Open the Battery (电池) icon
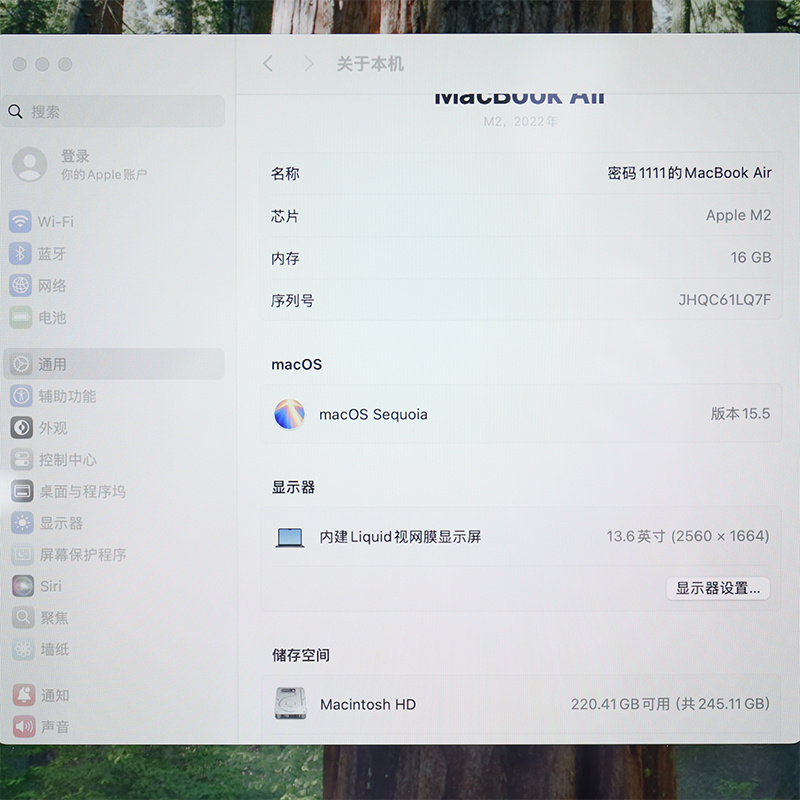Screen dimensions: 800x800 coord(21,317)
